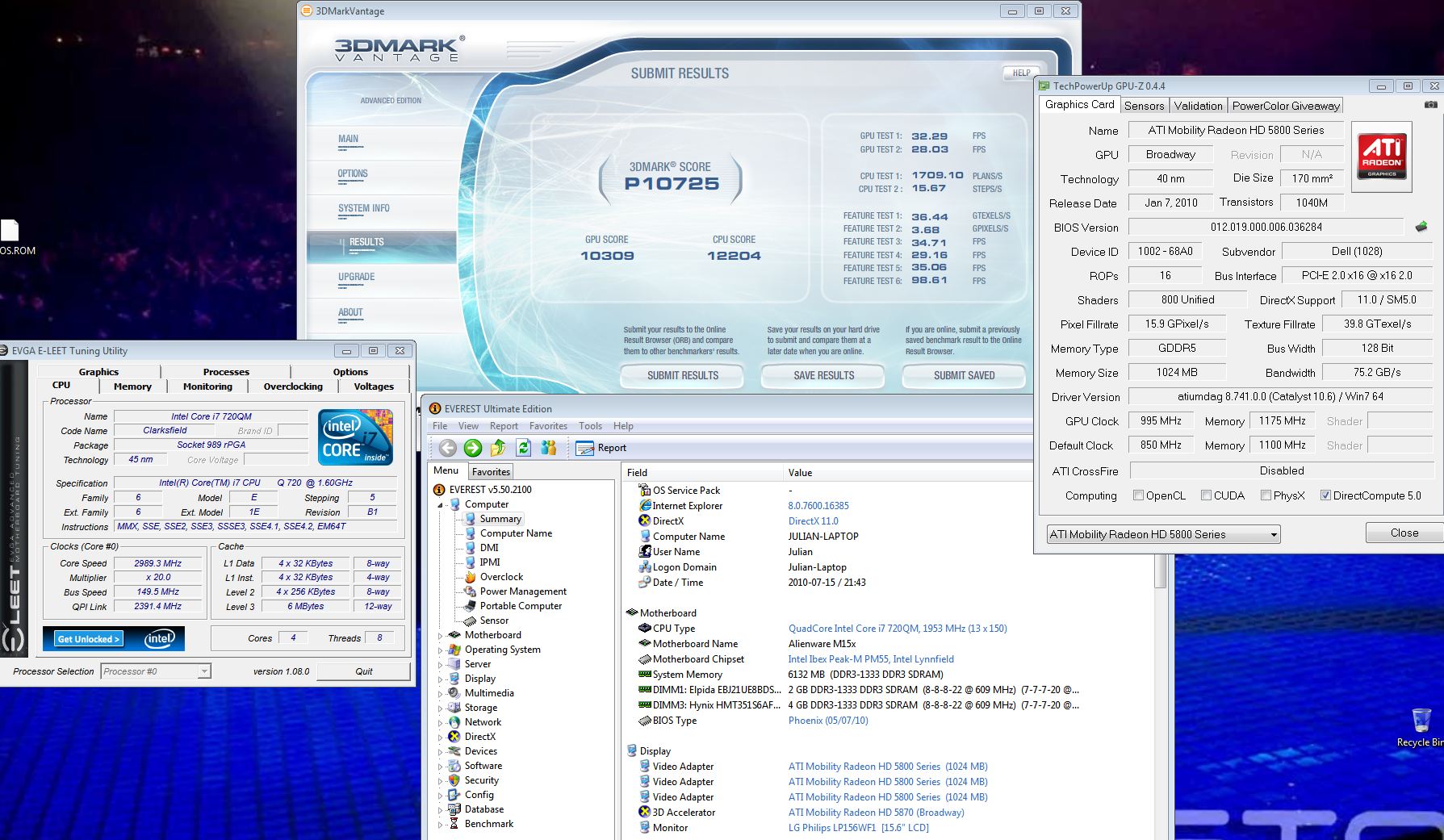Click the ATI Radeon logo in GPU-Z
The height and width of the screenshot is (840, 1444).
click(1382, 157)
